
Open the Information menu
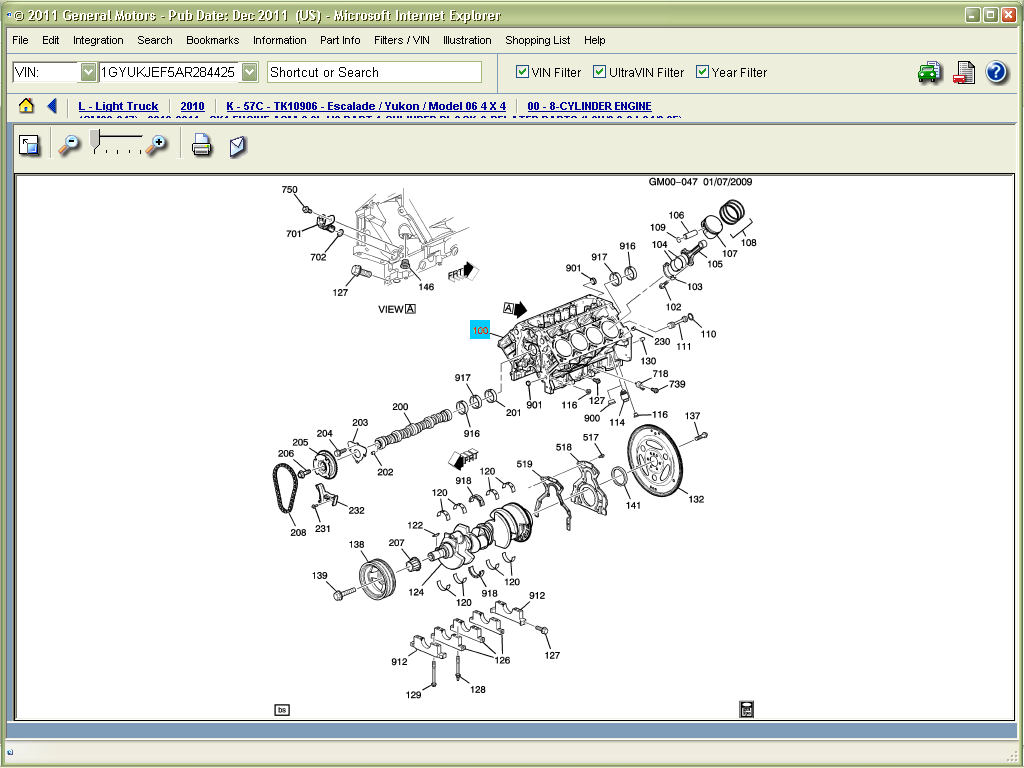[280, 40]
